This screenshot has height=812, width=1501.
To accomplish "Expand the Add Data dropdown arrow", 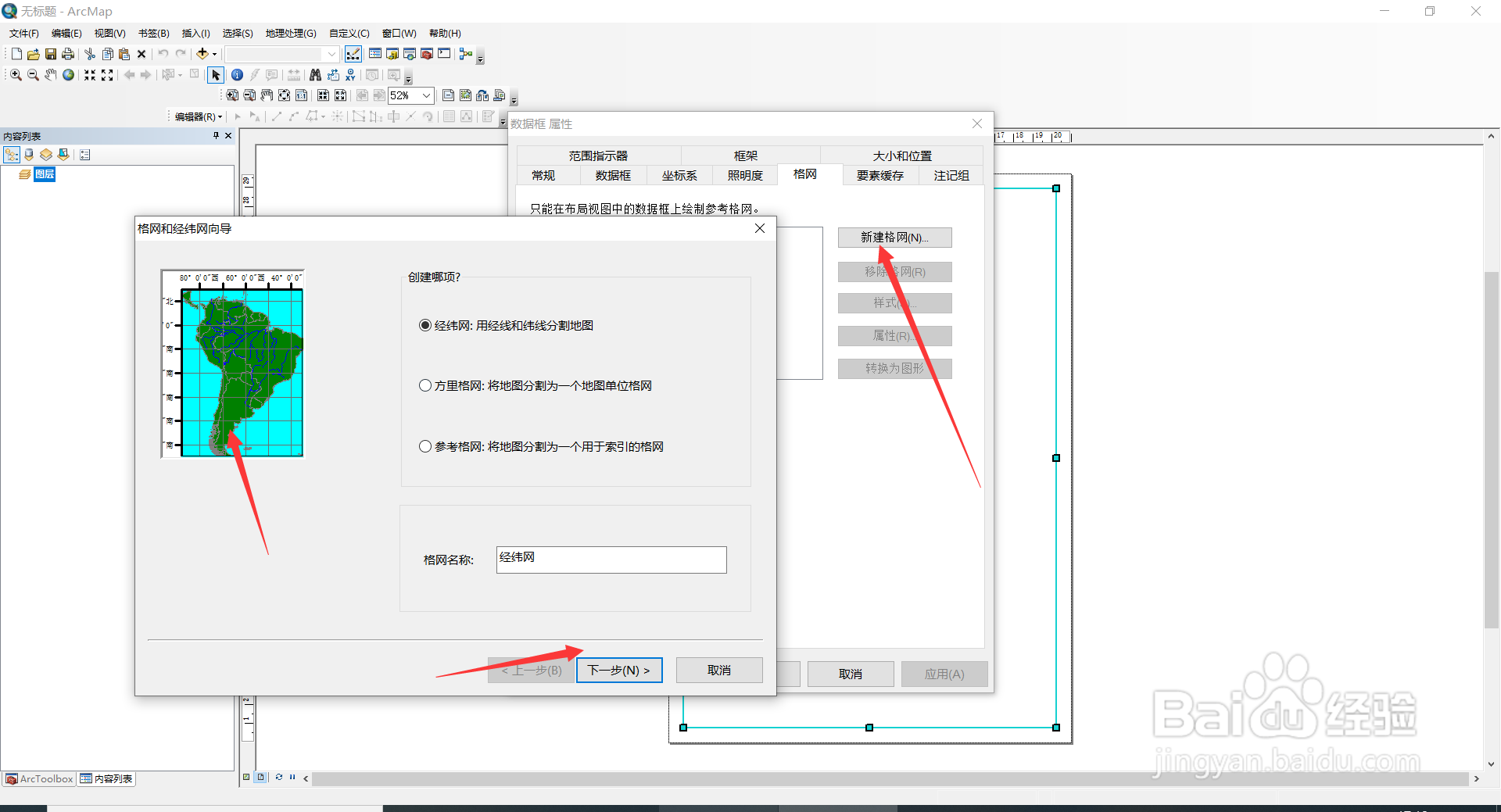I will point(213,53).
